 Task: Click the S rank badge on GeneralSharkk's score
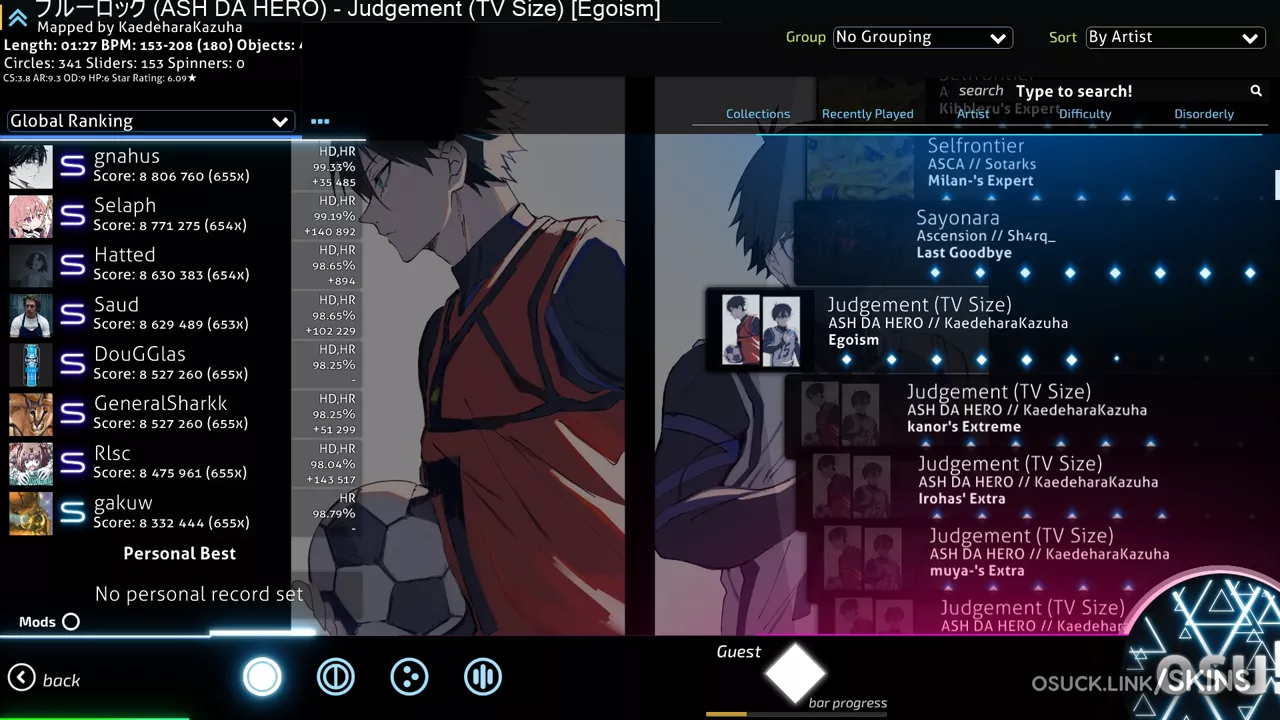[72, 414]
